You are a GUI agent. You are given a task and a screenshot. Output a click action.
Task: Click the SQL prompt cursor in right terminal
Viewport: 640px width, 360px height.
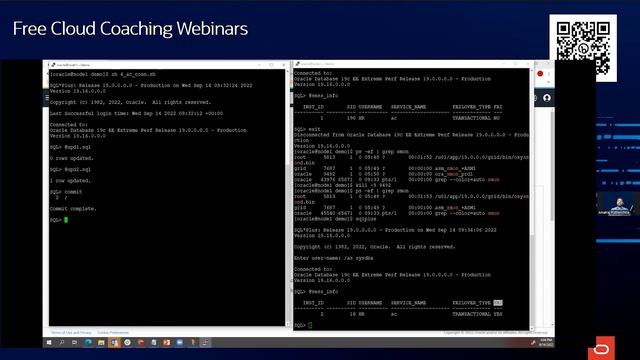point(310,325)
